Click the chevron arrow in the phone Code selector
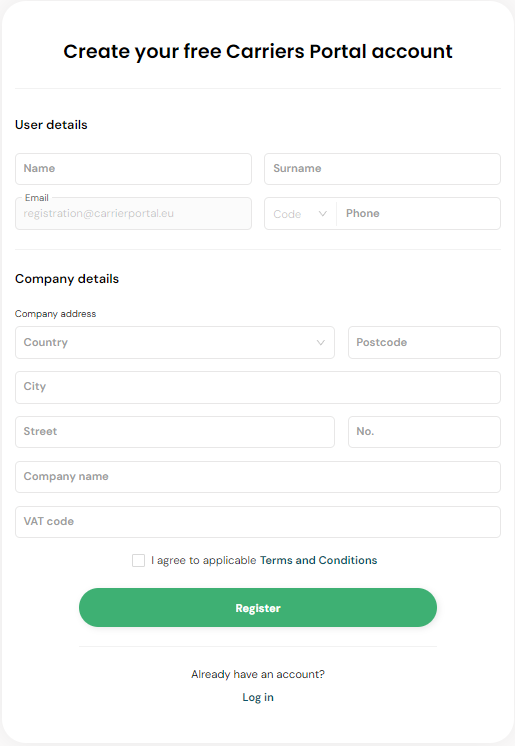This screenshot has width=515, height=746. pos(323,214)
